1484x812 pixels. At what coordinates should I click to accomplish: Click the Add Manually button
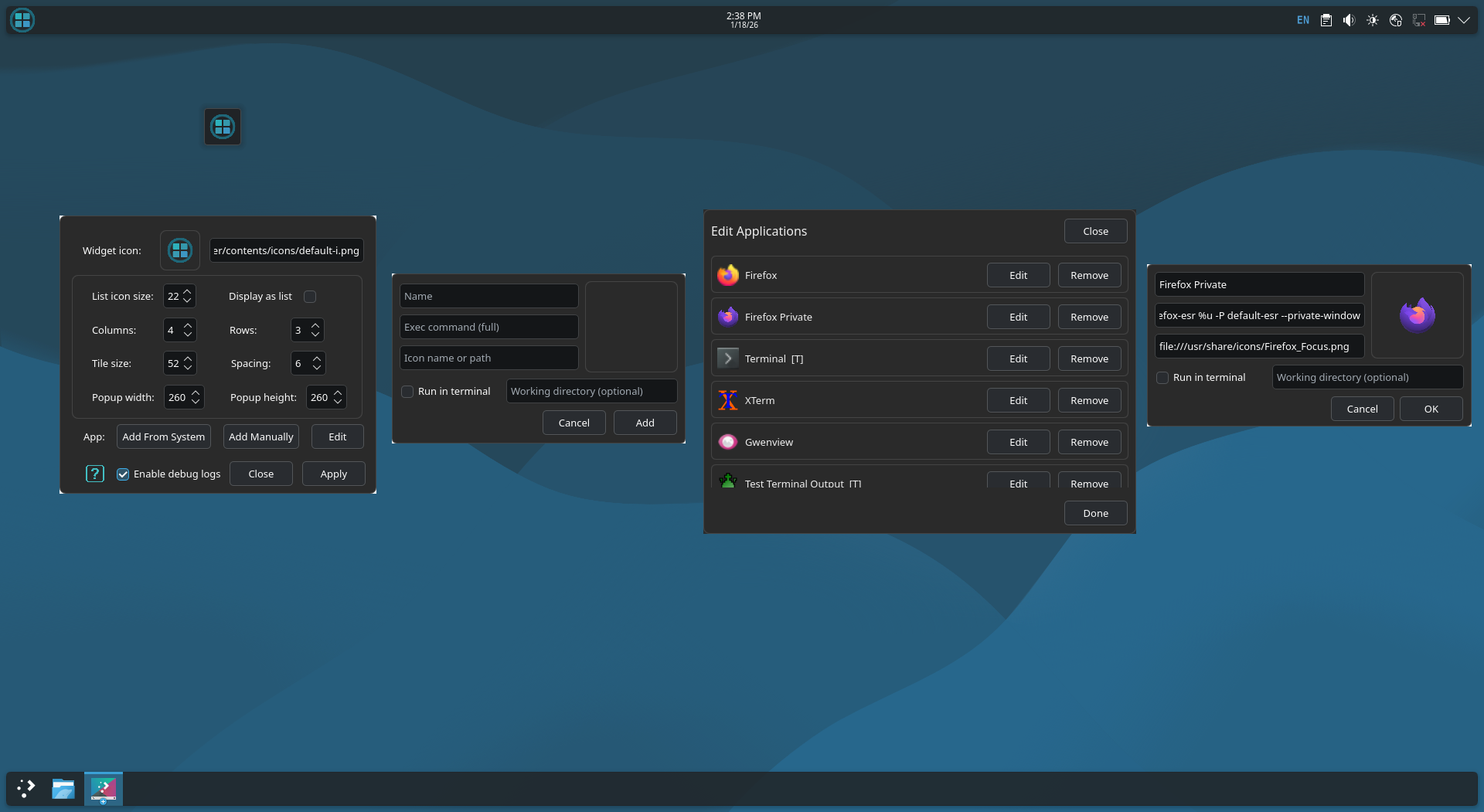(x=261, y=437)
